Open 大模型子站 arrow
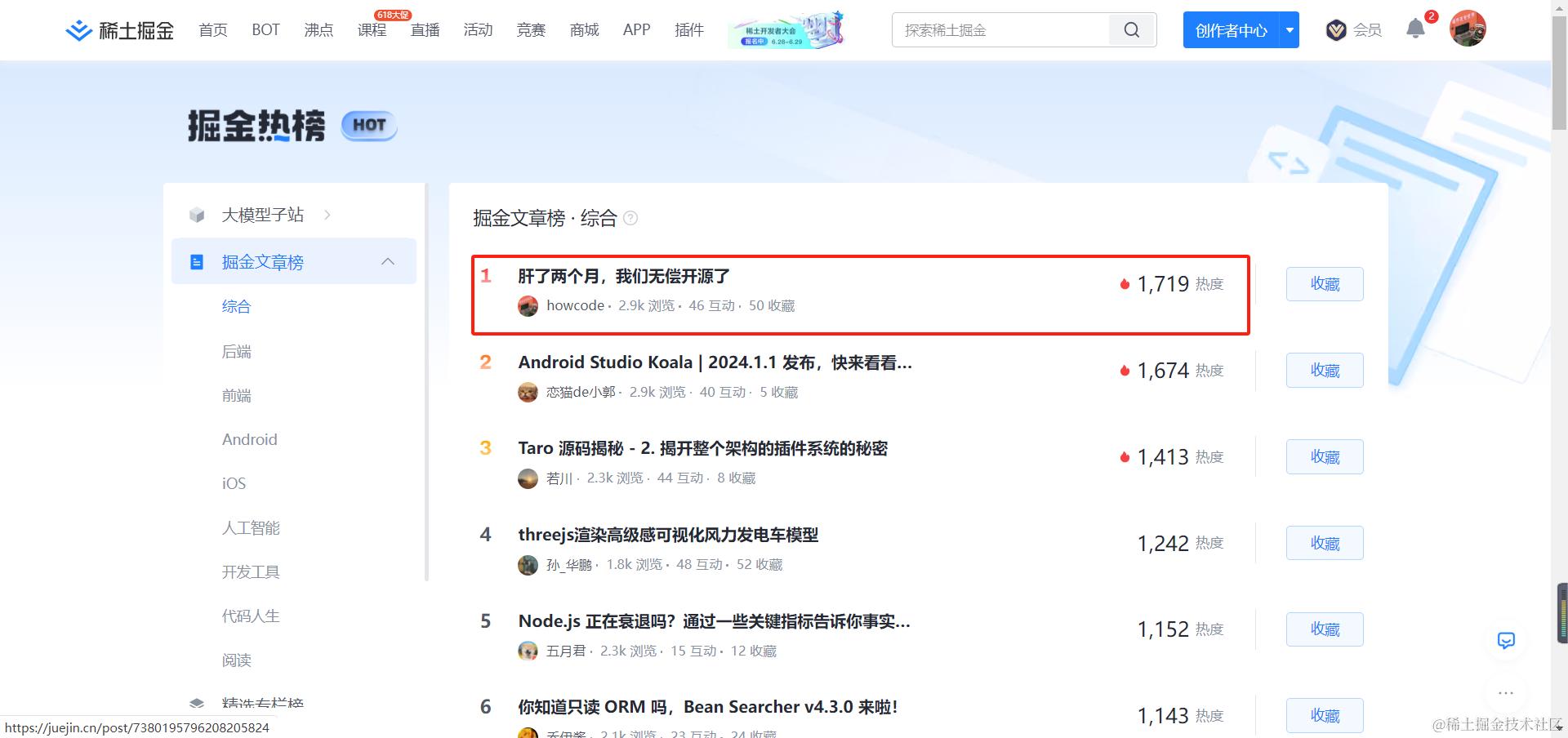The width and height of the screenshot is (1568, 738). tap(327, 215)
